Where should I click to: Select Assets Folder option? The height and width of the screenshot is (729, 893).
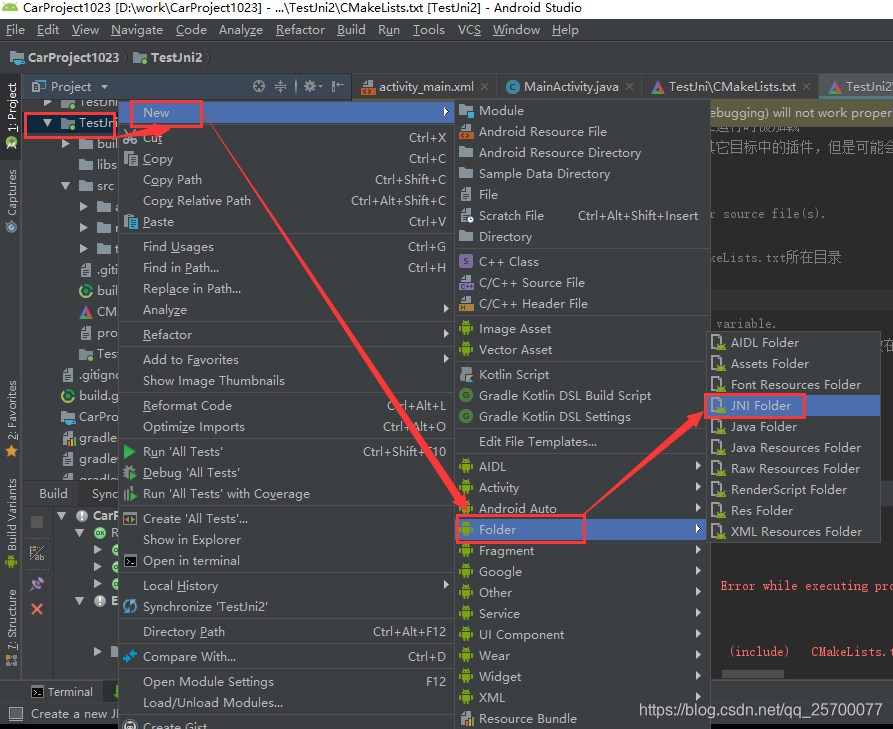793,363
